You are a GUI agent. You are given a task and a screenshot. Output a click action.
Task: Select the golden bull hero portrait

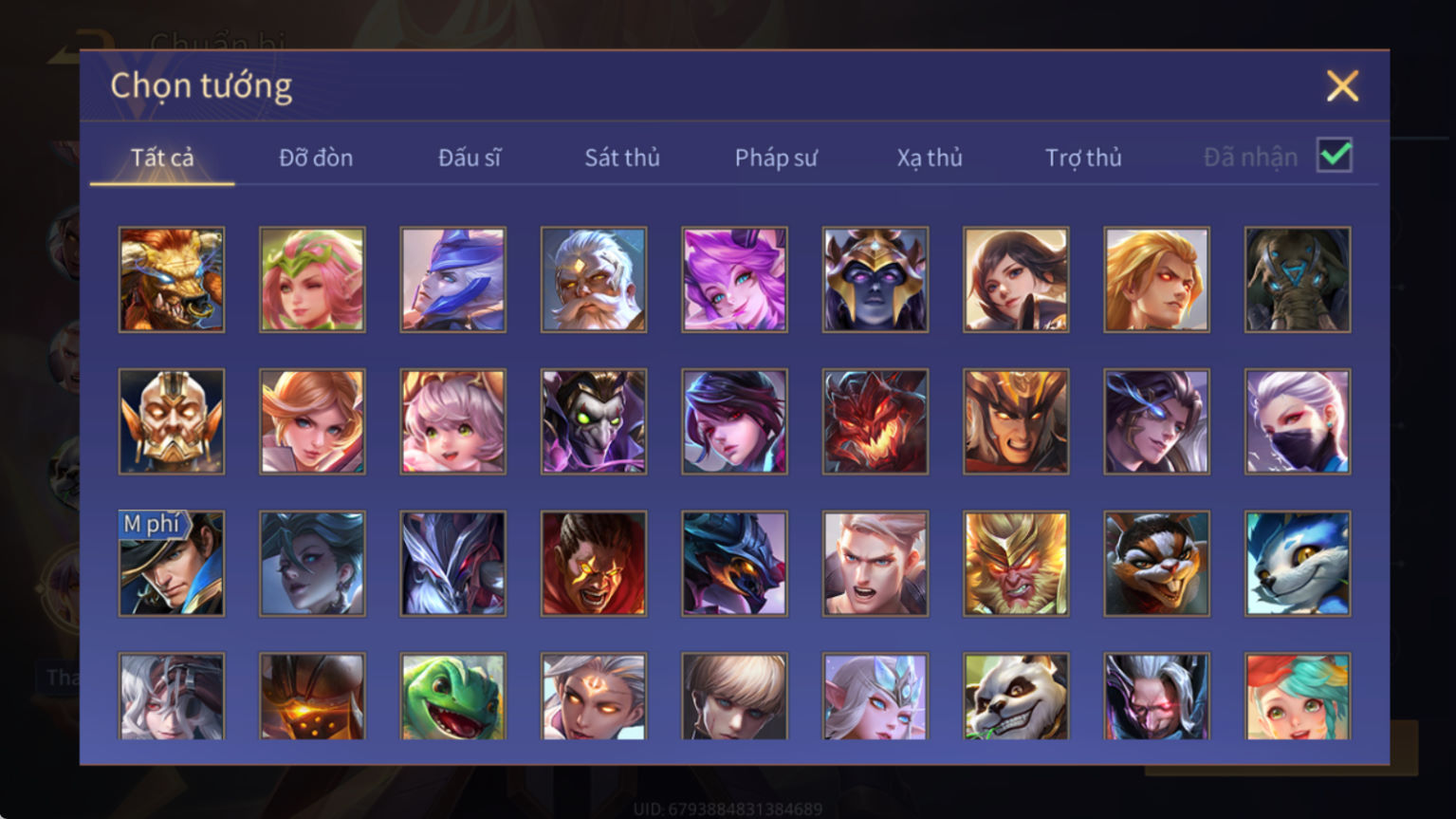(x=172, y=279)
